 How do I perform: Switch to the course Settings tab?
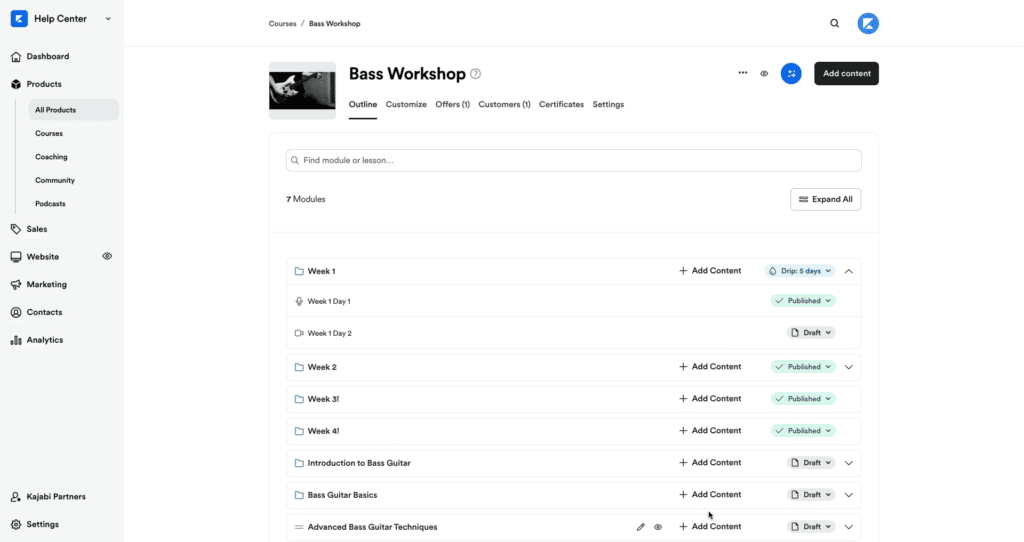608,104
